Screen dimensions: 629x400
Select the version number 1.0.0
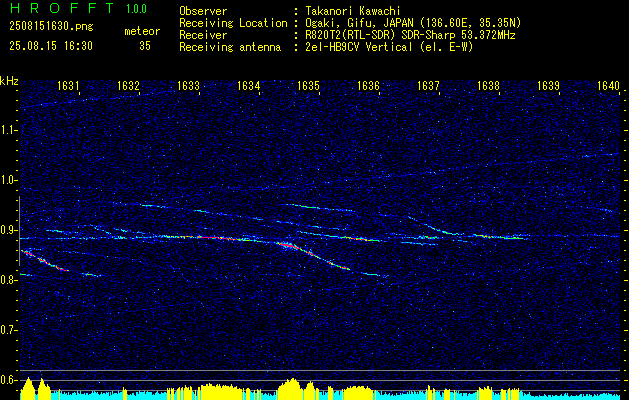[136, 8]
